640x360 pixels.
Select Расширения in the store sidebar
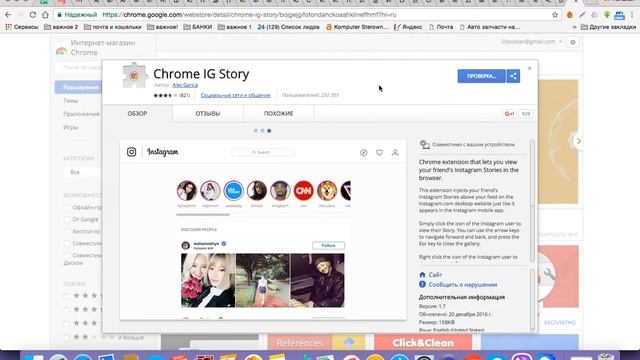(78, 87)
